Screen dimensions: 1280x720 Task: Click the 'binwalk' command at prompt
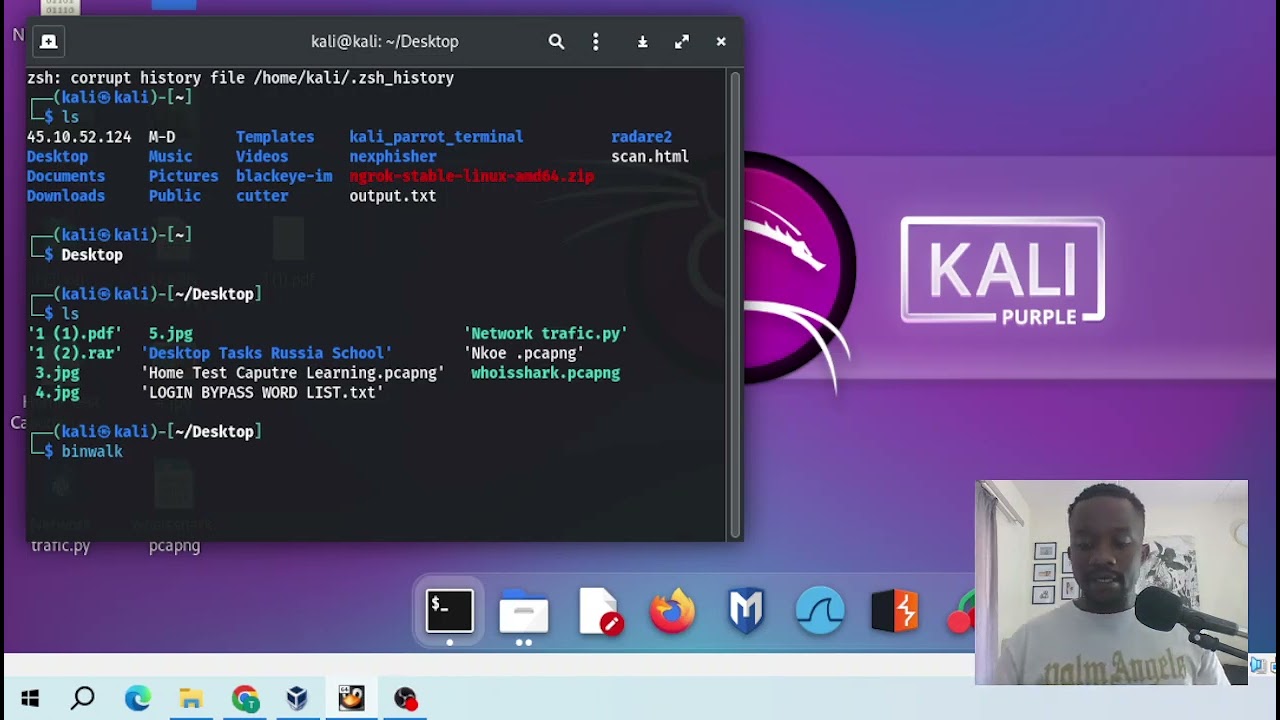(x=92, y=452)
